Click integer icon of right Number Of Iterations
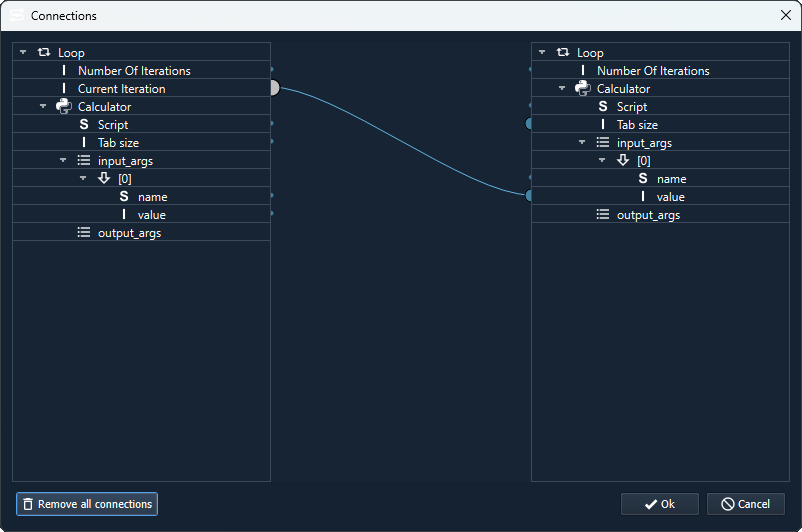Image resolution: width=802 pixels, height=532 pixels. pyautogui.click(x=583, y=70)
